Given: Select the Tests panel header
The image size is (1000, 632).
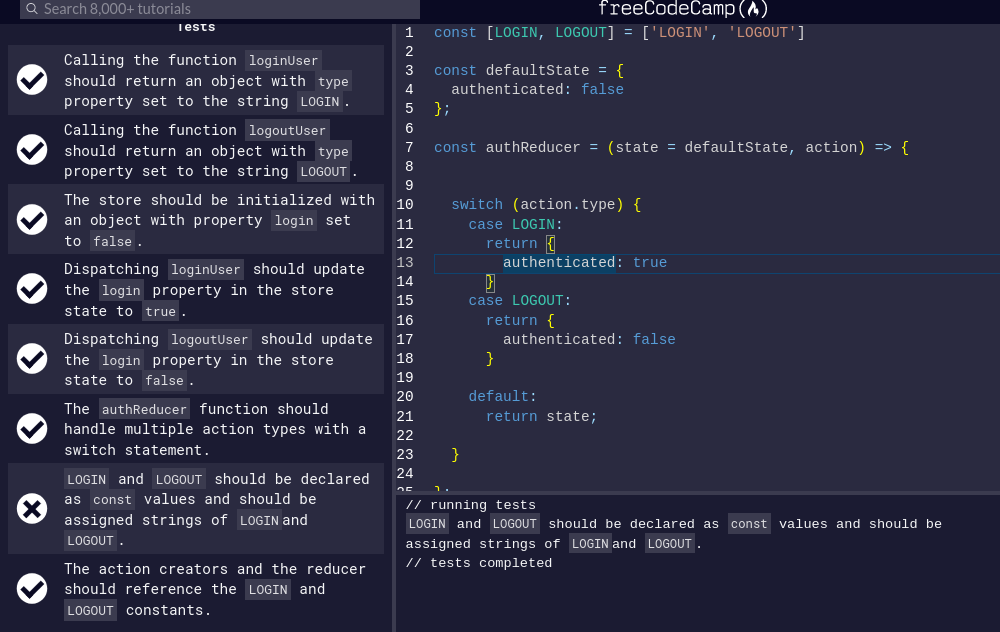Looking at the screenshot, I should (195, 27).
